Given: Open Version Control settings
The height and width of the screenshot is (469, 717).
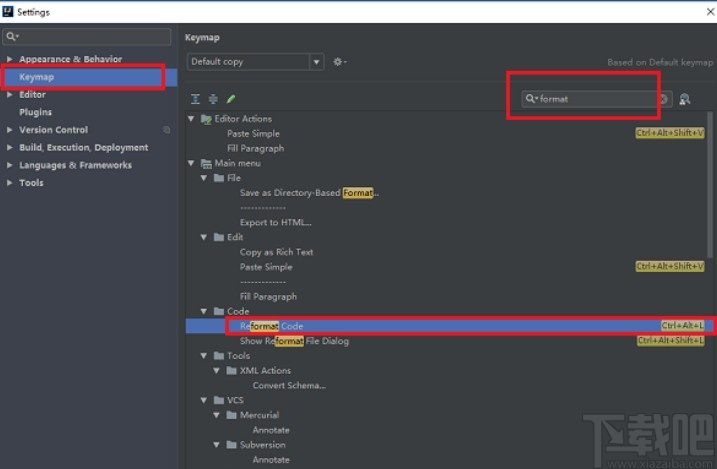Looking at the screenshot, I should click(54, 130).
